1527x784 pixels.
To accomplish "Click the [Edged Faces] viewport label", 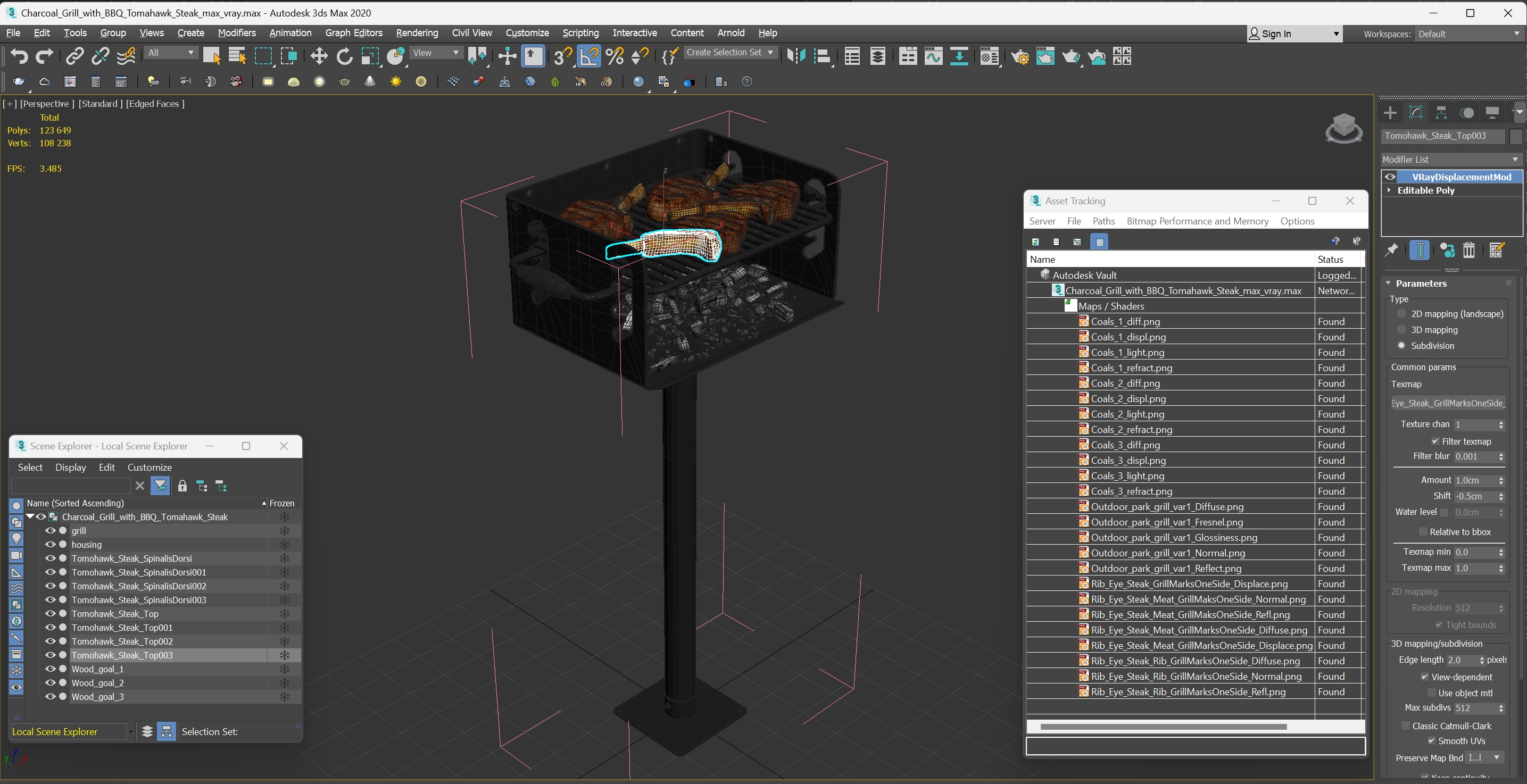I will tap(155, 104).
